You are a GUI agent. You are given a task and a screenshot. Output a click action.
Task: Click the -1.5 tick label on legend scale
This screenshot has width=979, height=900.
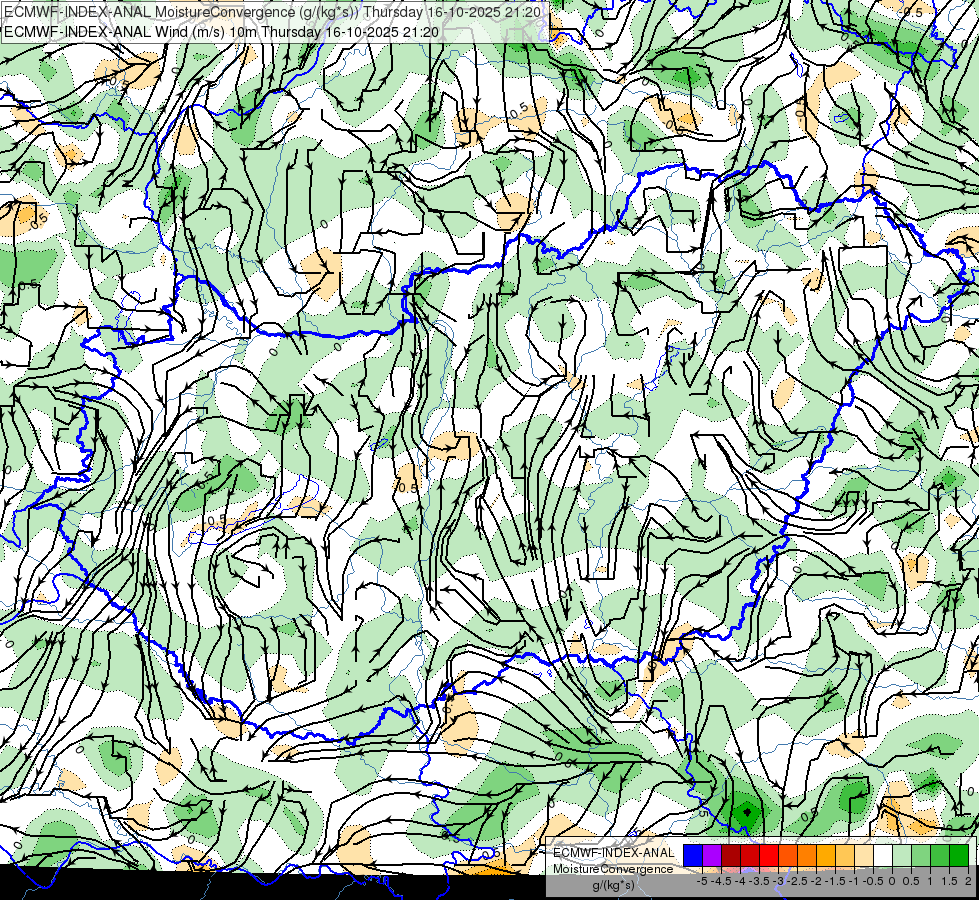point(835,881)
